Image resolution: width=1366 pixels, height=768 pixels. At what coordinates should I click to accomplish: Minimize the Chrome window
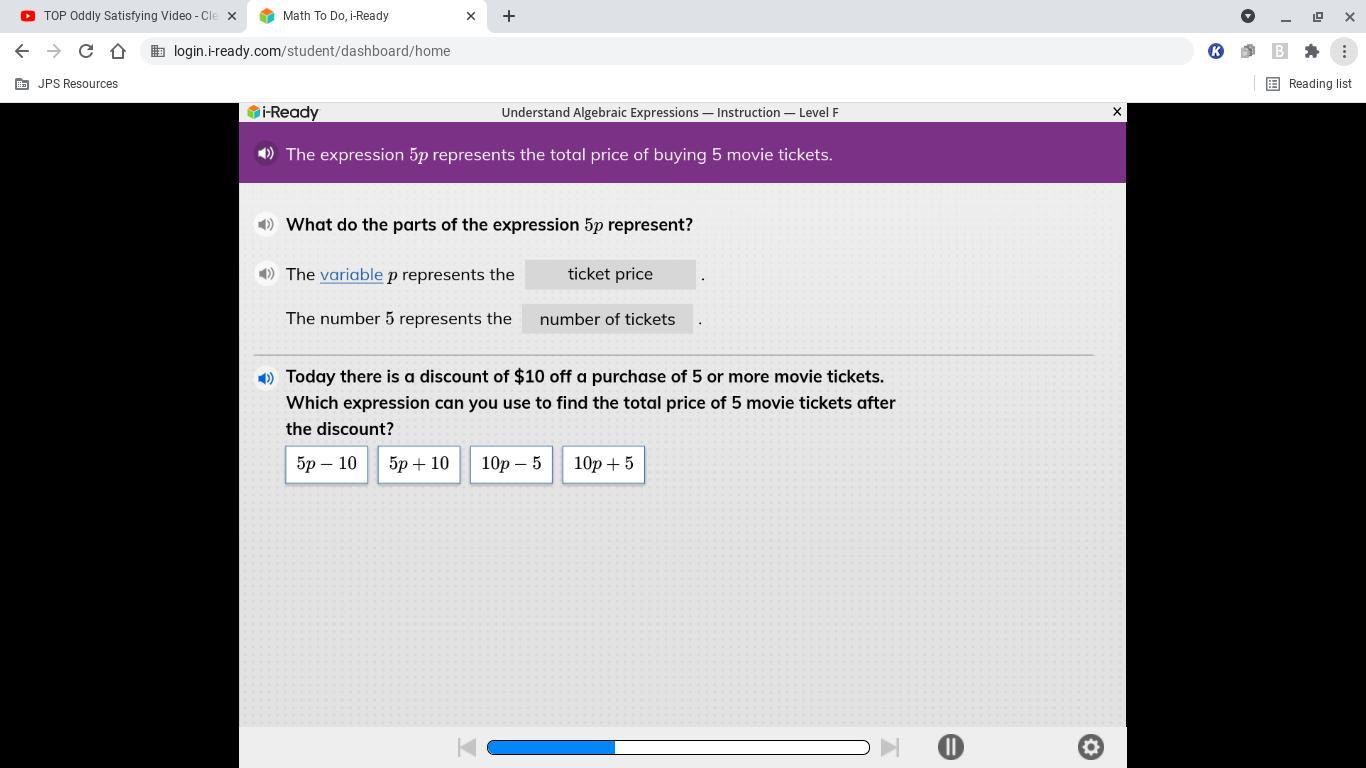tap(1286, 16)
